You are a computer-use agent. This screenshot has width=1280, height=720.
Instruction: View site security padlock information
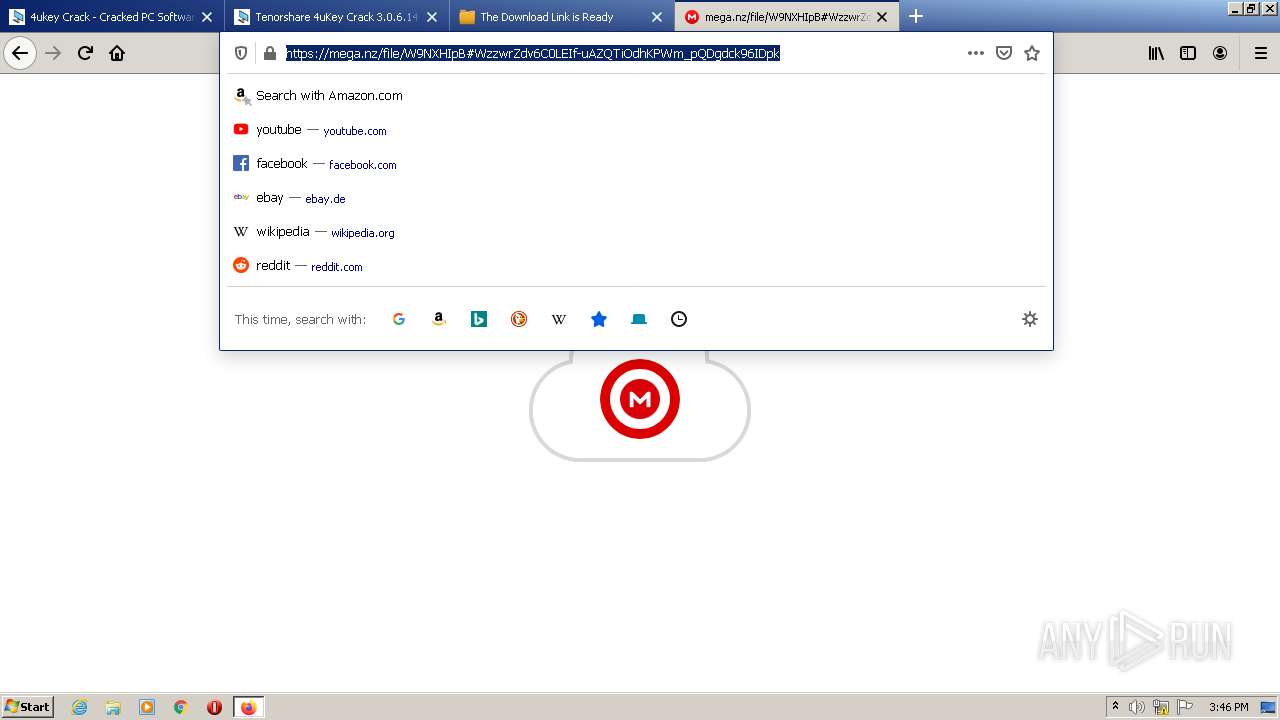tap(269, 53)
